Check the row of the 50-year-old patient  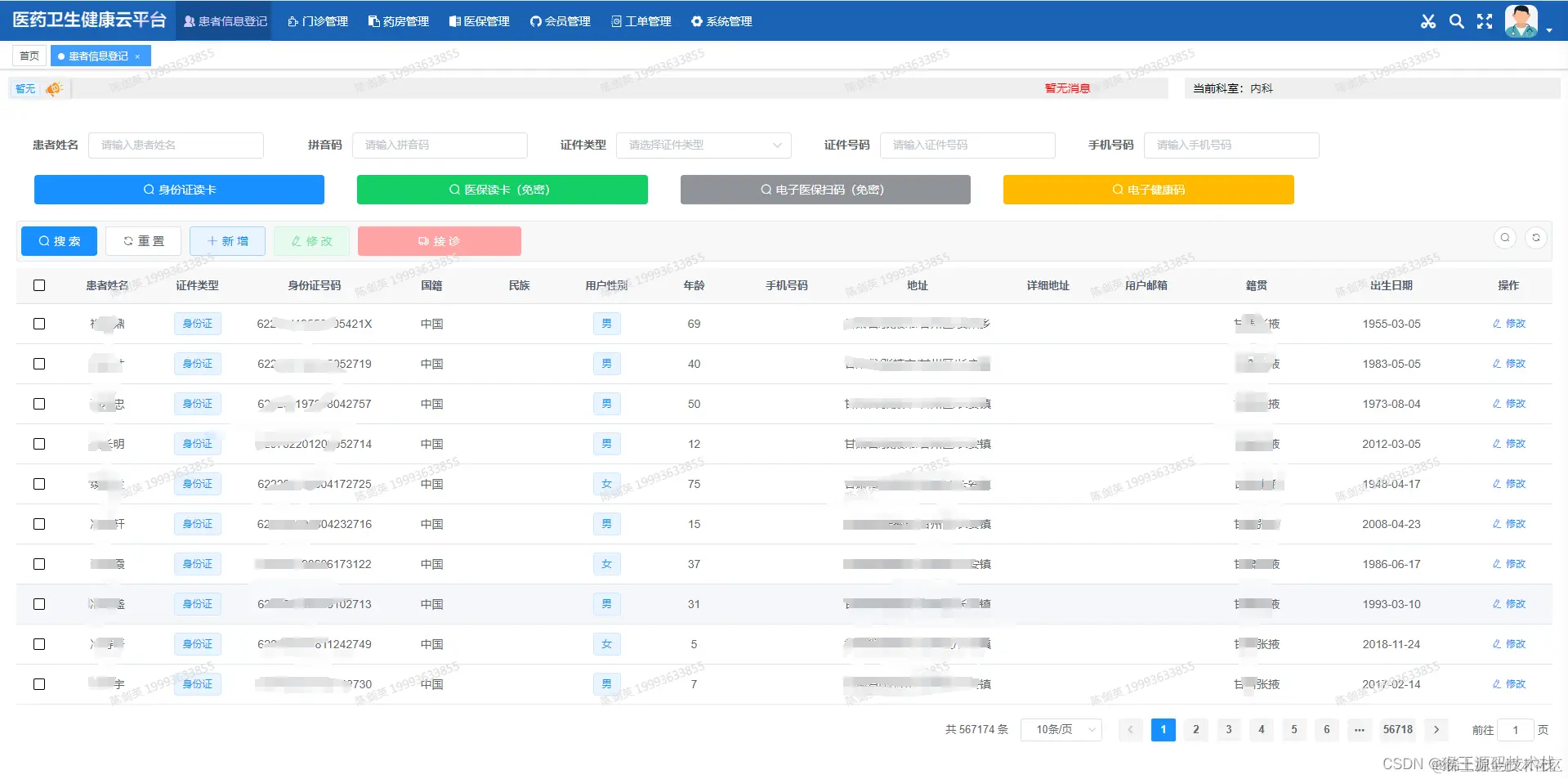(x=39, y=404)
